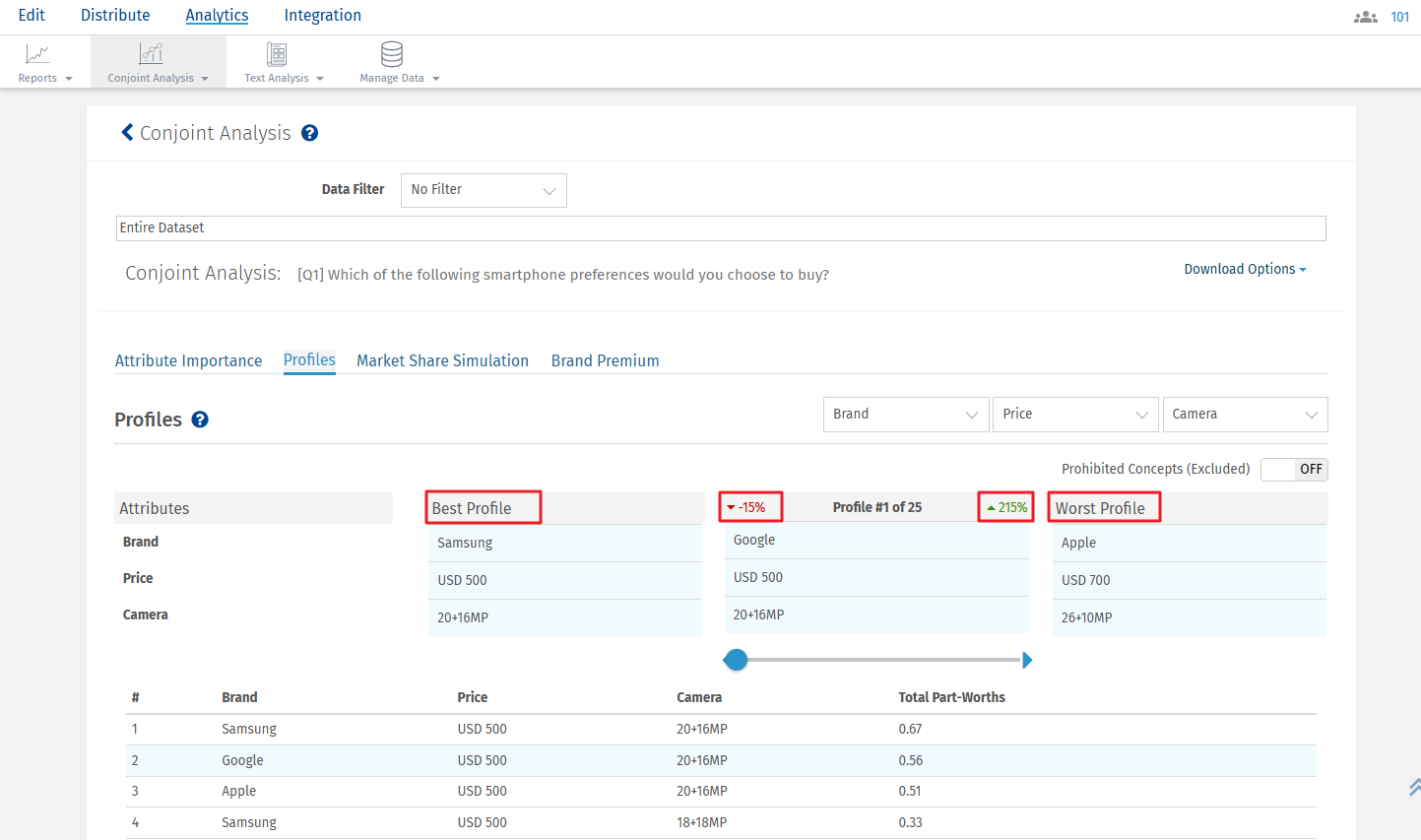Screen dimensions: 1421x840
Task: Expand the Text Analysis dropdown label
Action: tap(285, 78)
